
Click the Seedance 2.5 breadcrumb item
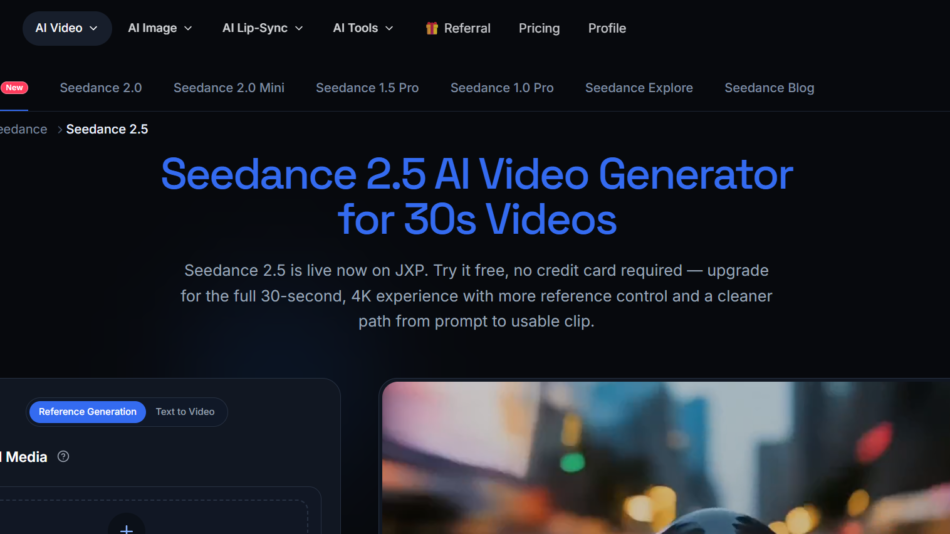pos(107,129)
